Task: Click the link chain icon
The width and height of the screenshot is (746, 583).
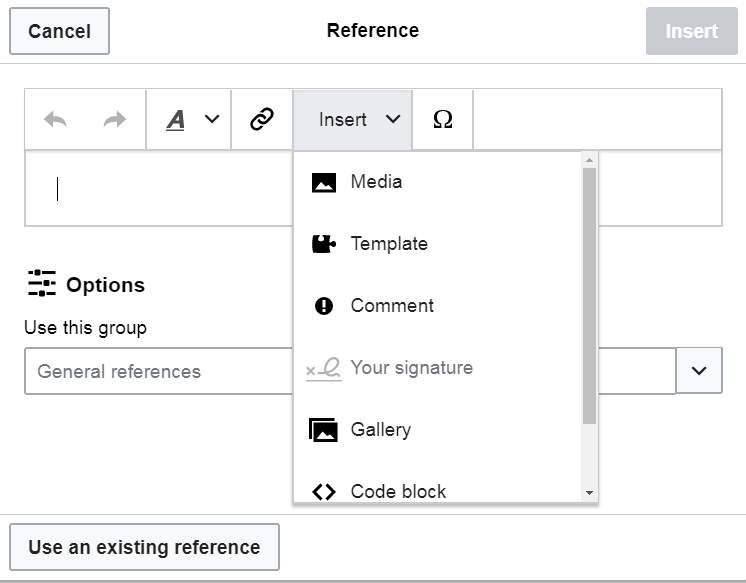Action: [262, 120]
